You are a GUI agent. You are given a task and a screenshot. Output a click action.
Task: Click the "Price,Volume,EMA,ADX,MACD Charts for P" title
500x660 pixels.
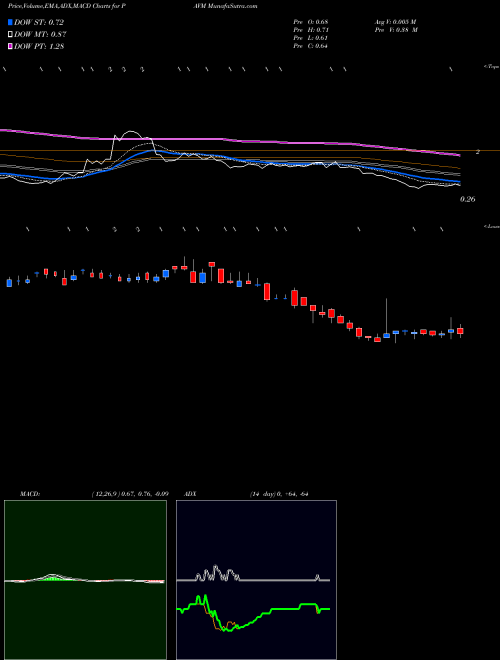[x=66, y=6]
